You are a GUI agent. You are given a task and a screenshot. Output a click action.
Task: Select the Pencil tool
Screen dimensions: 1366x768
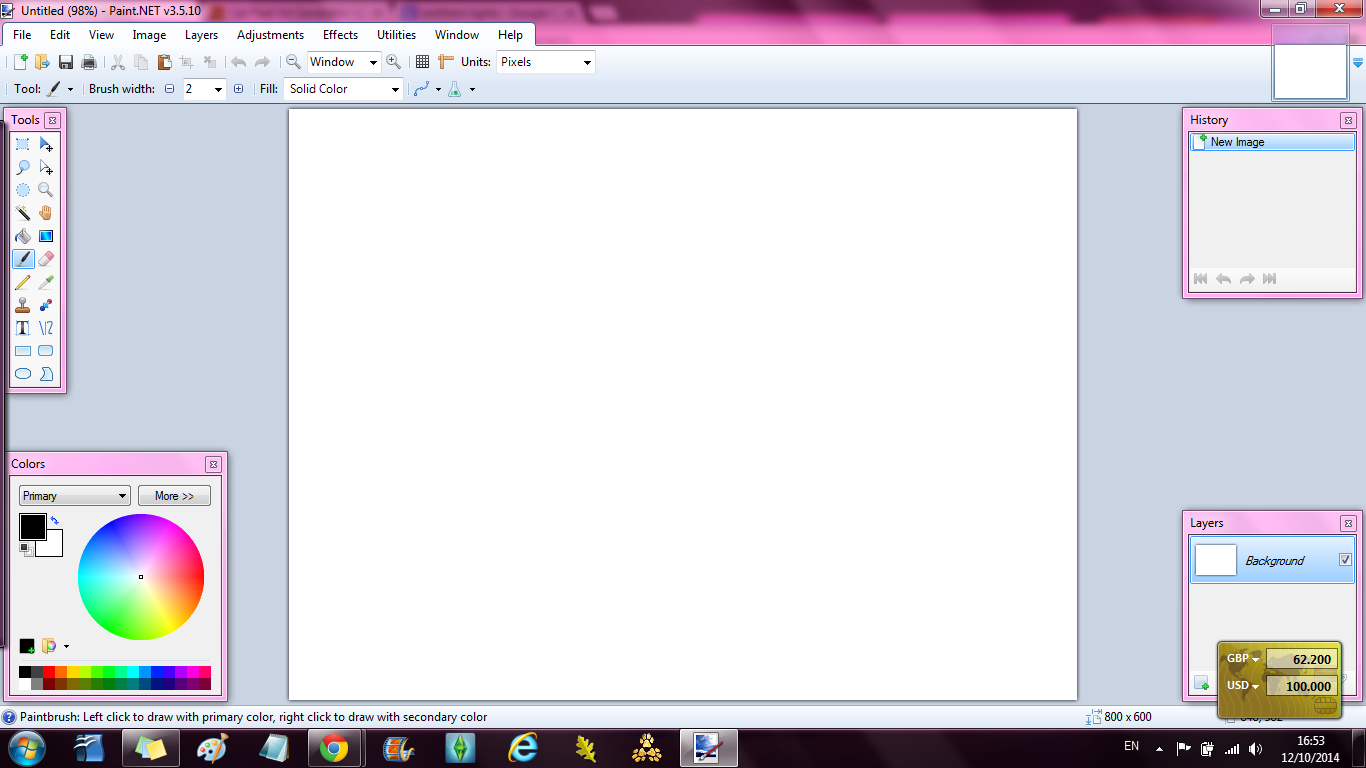tap(22, 282)
